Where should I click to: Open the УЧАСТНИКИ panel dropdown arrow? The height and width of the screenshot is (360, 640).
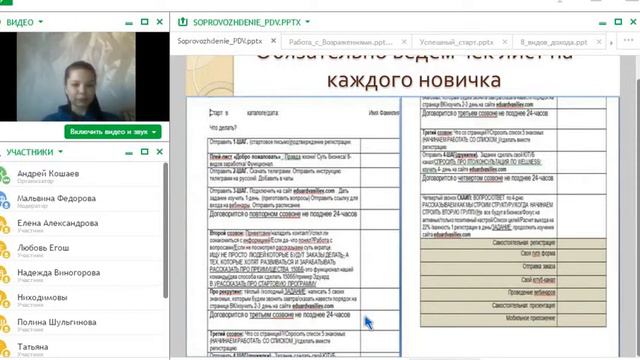click(x=60, y=152)
